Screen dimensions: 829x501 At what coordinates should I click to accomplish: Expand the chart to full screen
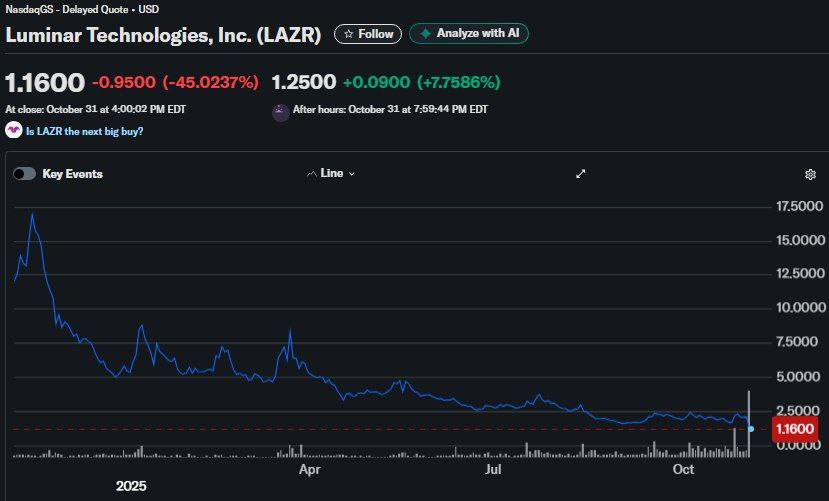[x=581, y=174]
